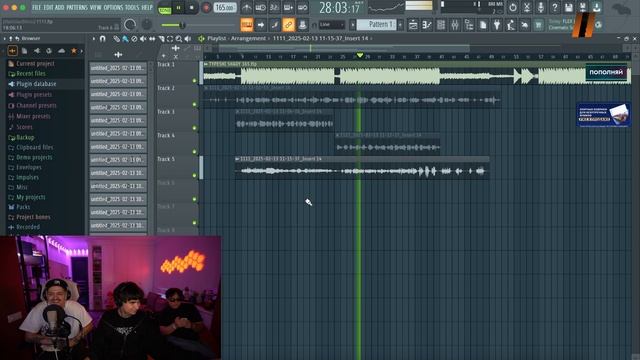This screenshot has height=360, width=640.
Task: Open the Browser view icon
Action: (469, 25)
